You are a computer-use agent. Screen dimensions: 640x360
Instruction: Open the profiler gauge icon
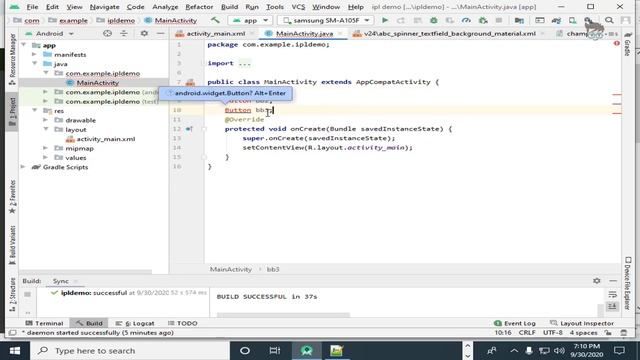(466, 20)
